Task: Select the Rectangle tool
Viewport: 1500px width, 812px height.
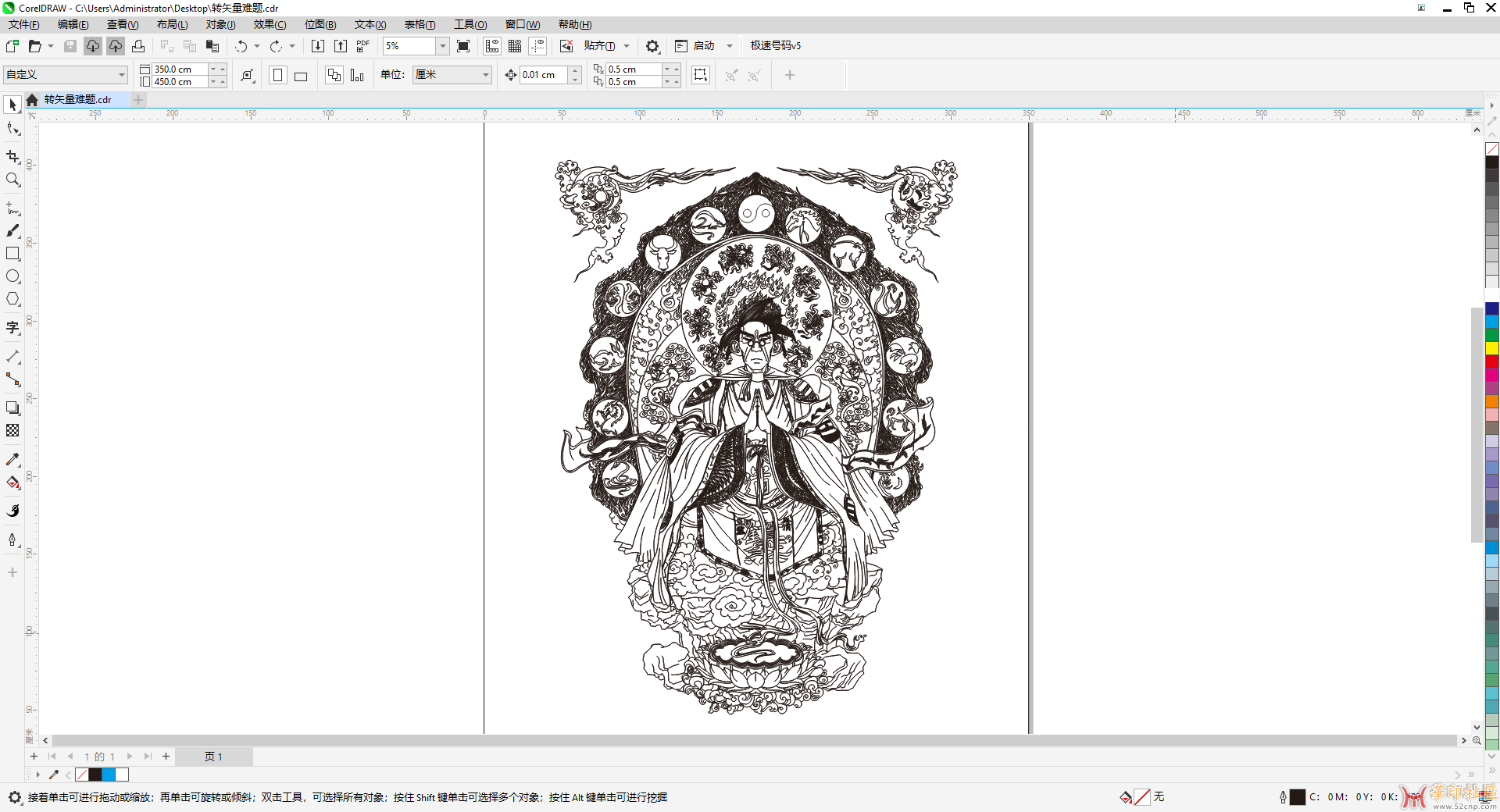Action: pos(12,254)
